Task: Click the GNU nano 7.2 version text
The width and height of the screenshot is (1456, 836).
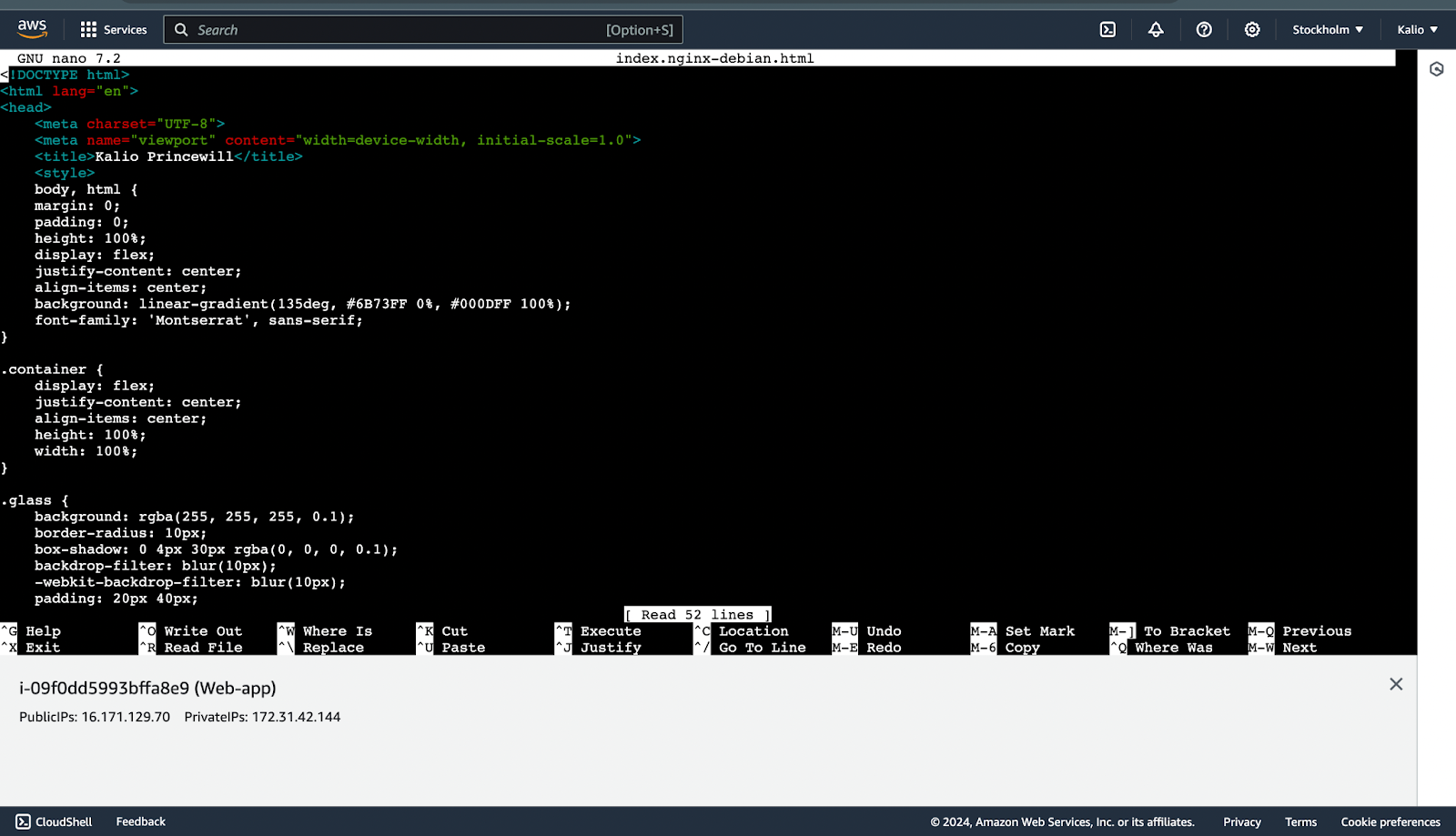Action: coord(69,58)
